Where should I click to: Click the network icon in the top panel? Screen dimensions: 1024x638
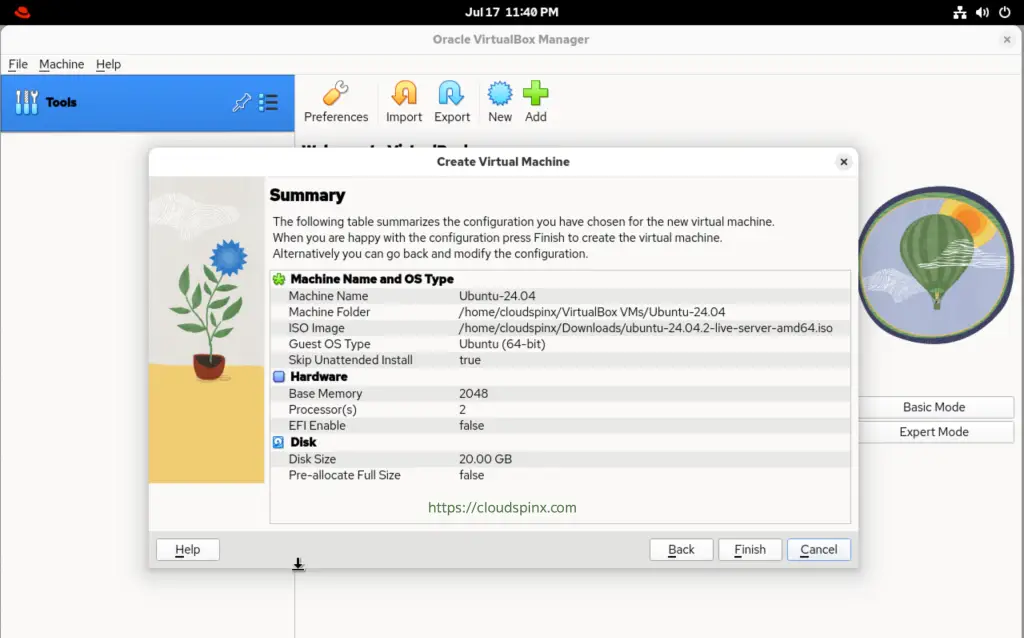[x=960, y=12]
